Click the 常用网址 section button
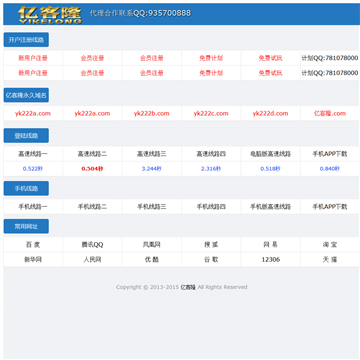 point(26,226)
